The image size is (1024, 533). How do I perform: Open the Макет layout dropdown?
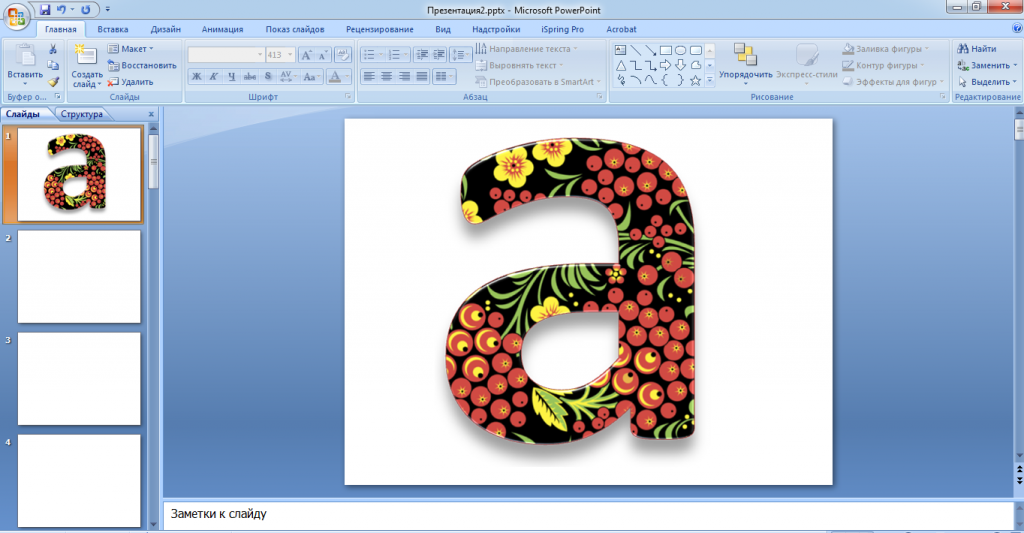tap(130, 49)
